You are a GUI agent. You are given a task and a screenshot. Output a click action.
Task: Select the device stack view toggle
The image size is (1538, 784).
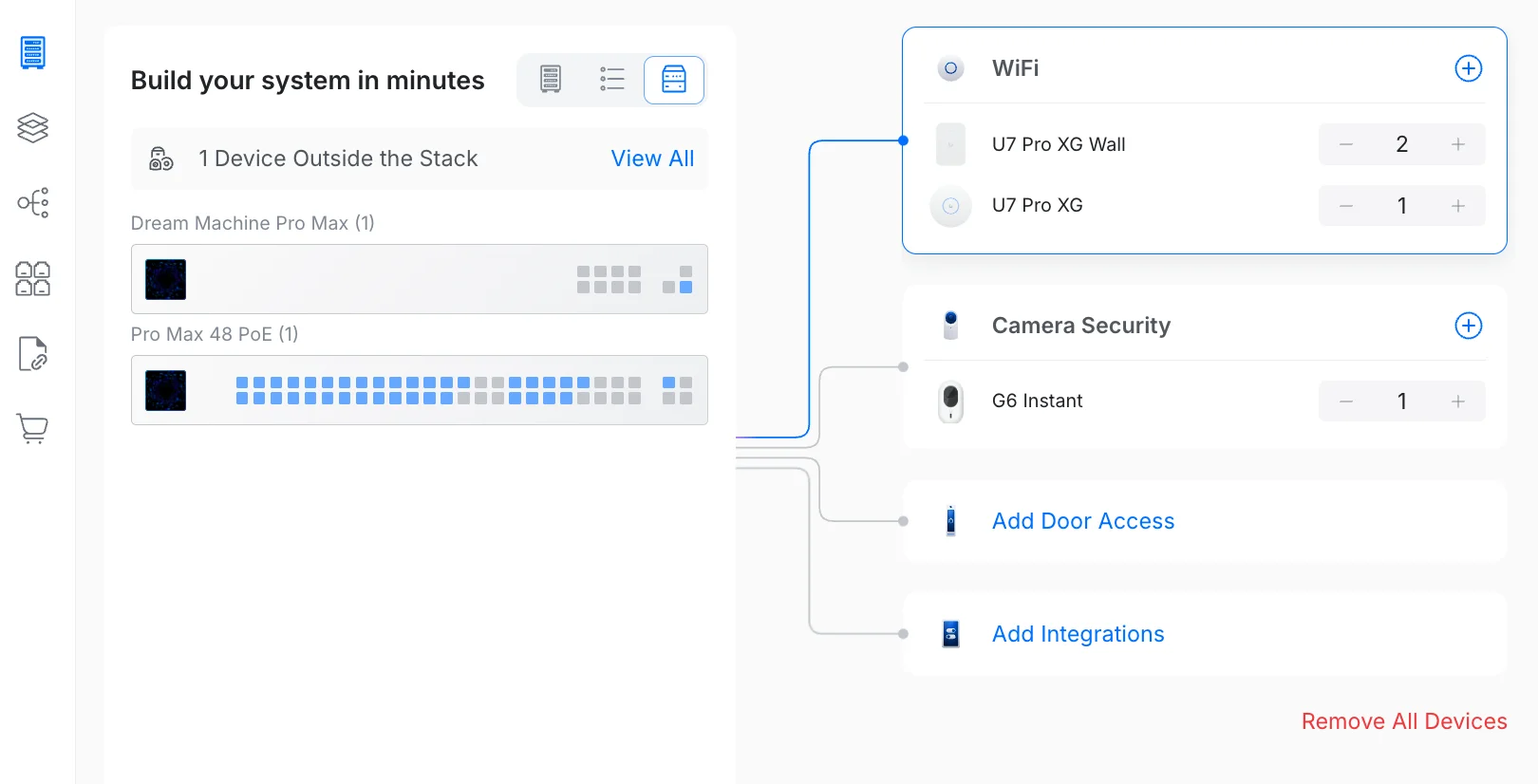coord(674,80)
